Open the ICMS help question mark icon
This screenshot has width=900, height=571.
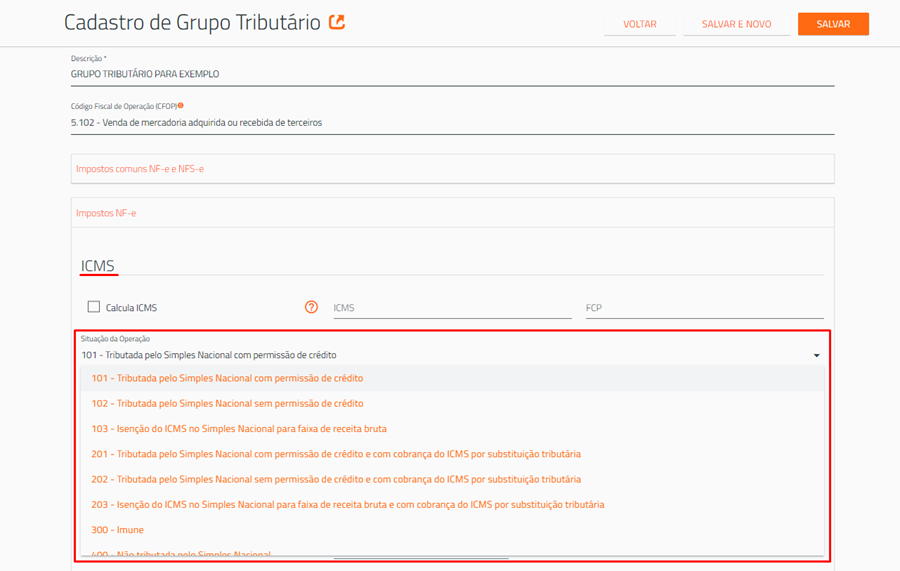point(311,307)
